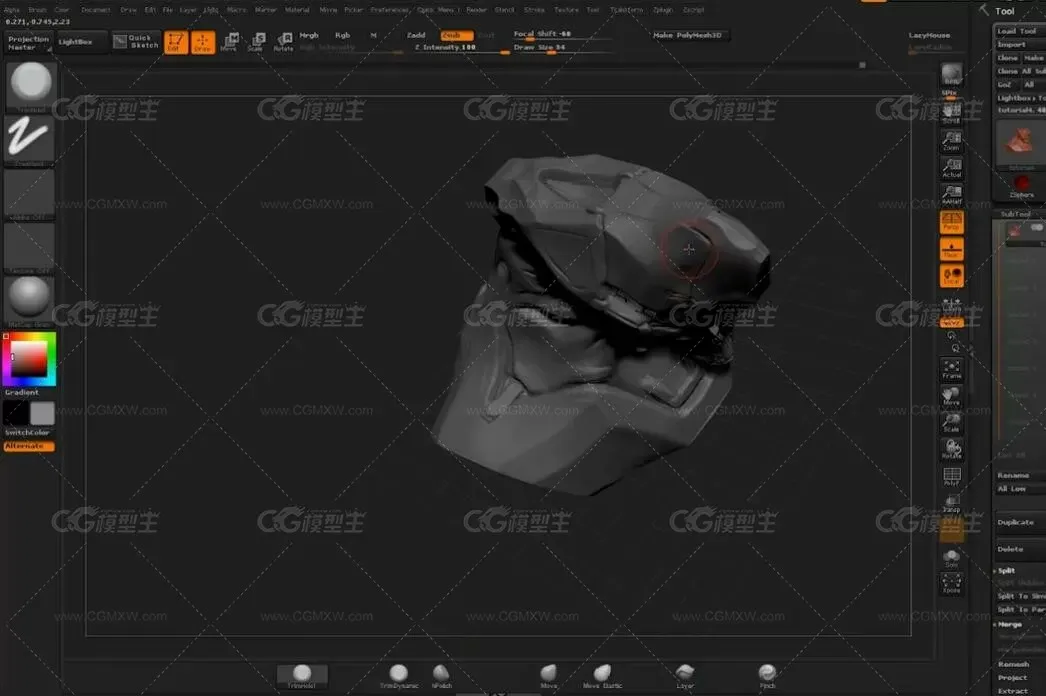
Task: Expand the Split section
Action: (x=1007, y=571)
